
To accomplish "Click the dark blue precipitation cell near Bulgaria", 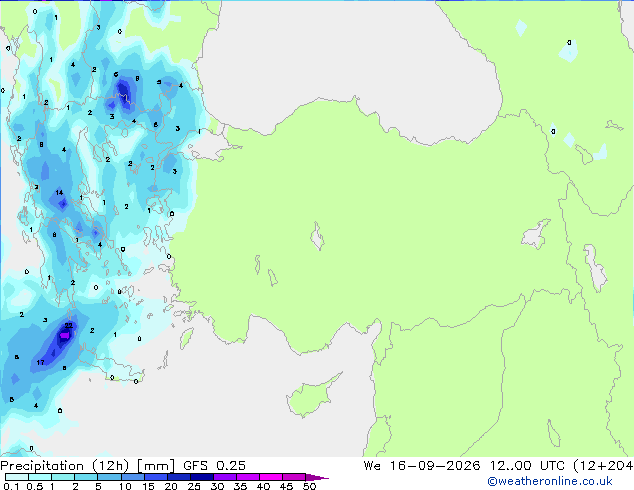I will pos(123,91).
